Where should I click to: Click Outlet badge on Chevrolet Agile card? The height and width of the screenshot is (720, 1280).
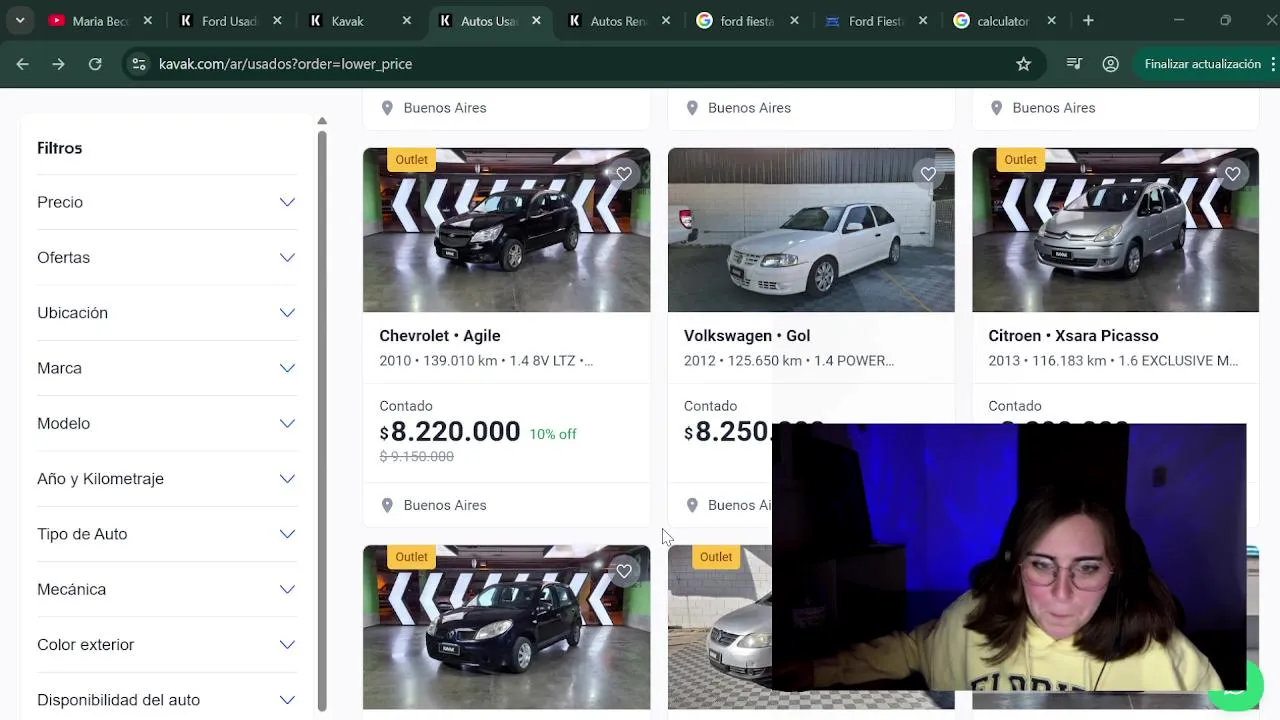(411, 160)
